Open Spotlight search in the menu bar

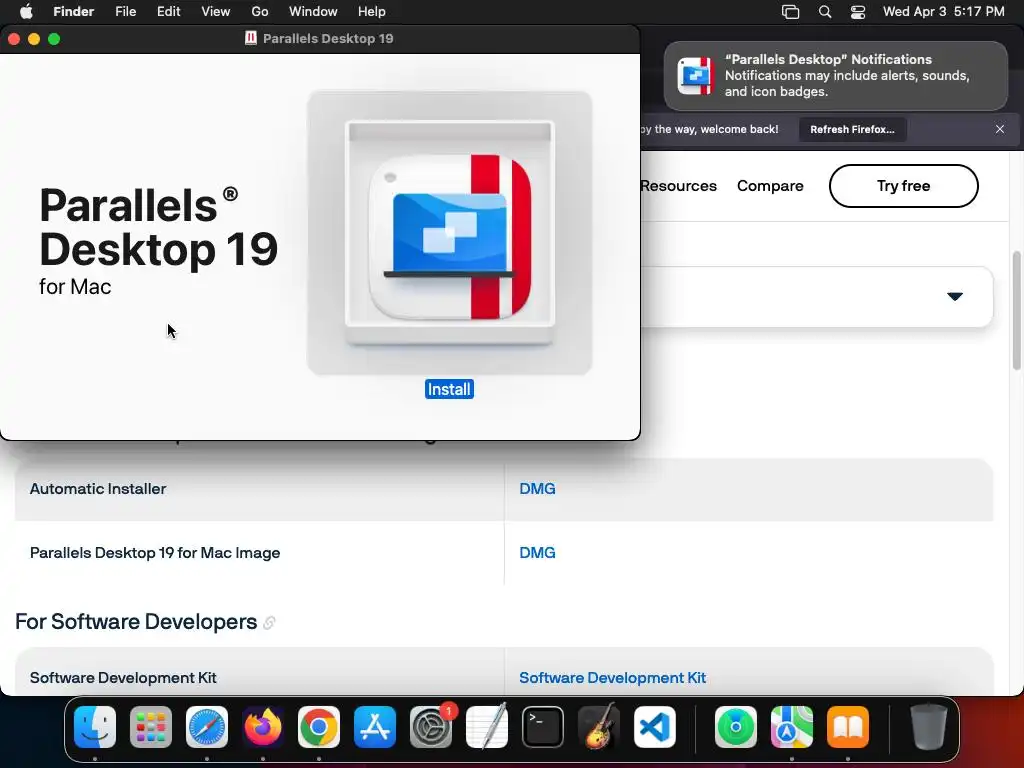point(825,12)
